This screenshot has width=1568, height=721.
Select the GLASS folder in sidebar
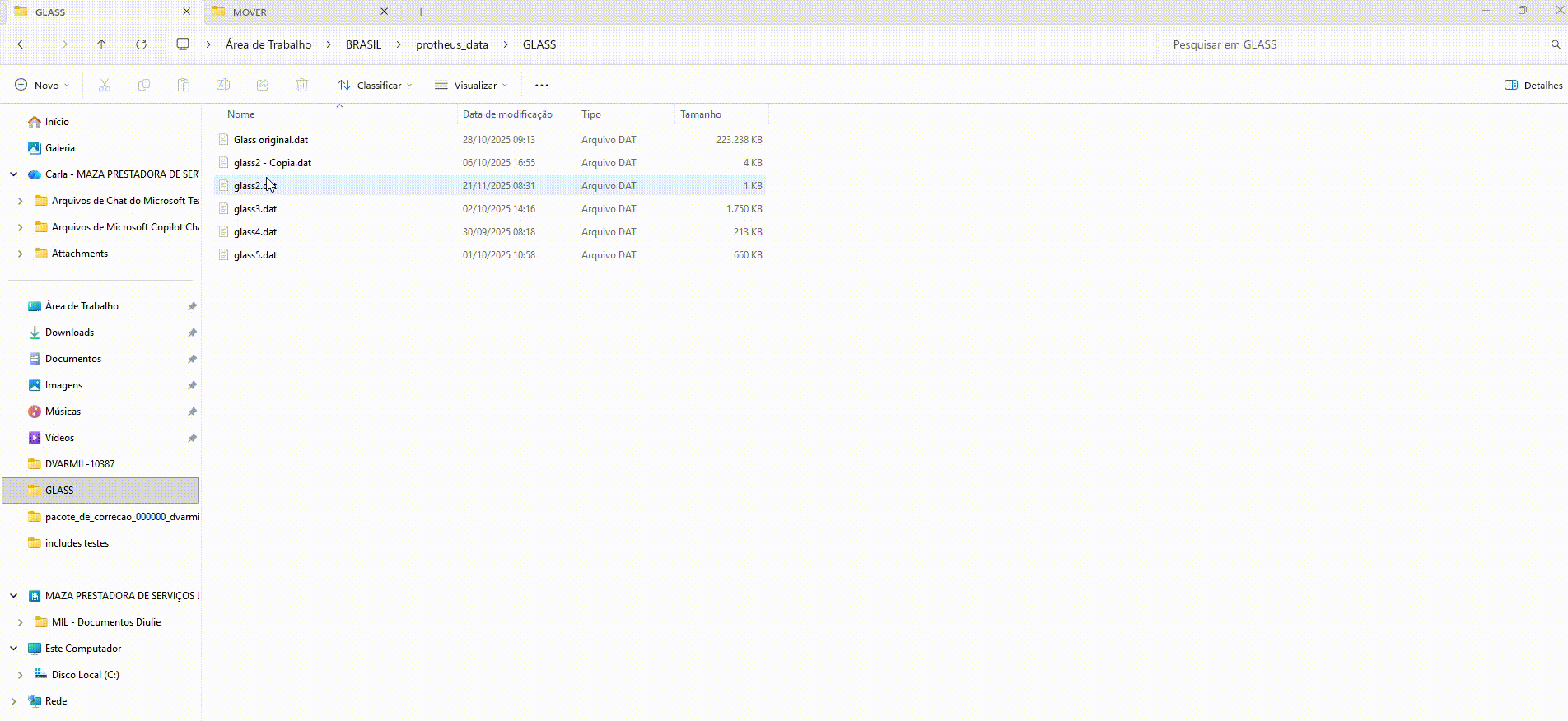click(100, 491)
